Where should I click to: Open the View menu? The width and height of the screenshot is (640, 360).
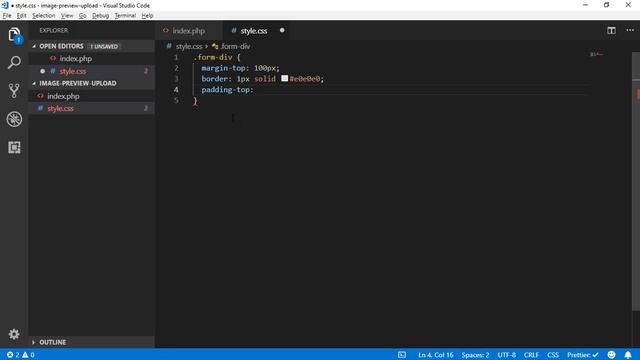point(67,16)
